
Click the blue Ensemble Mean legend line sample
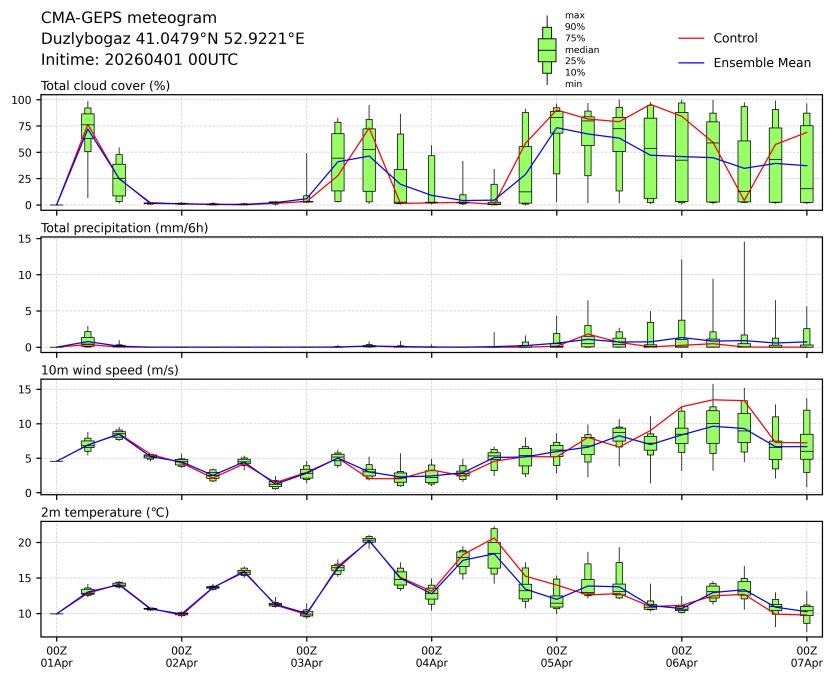pyautogui.click(x=691, y=63)
